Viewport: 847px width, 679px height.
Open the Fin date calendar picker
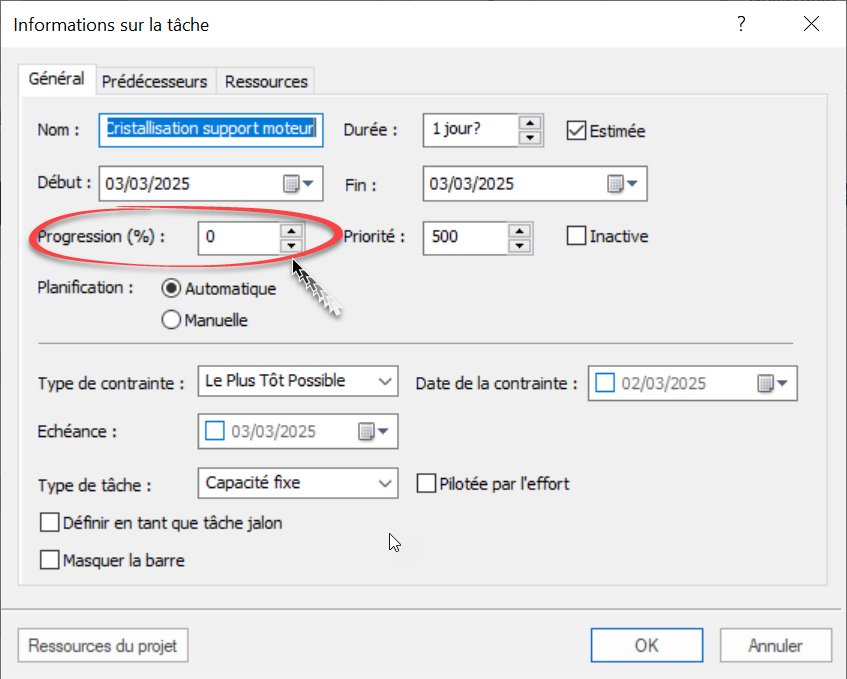tap(622, 184)
